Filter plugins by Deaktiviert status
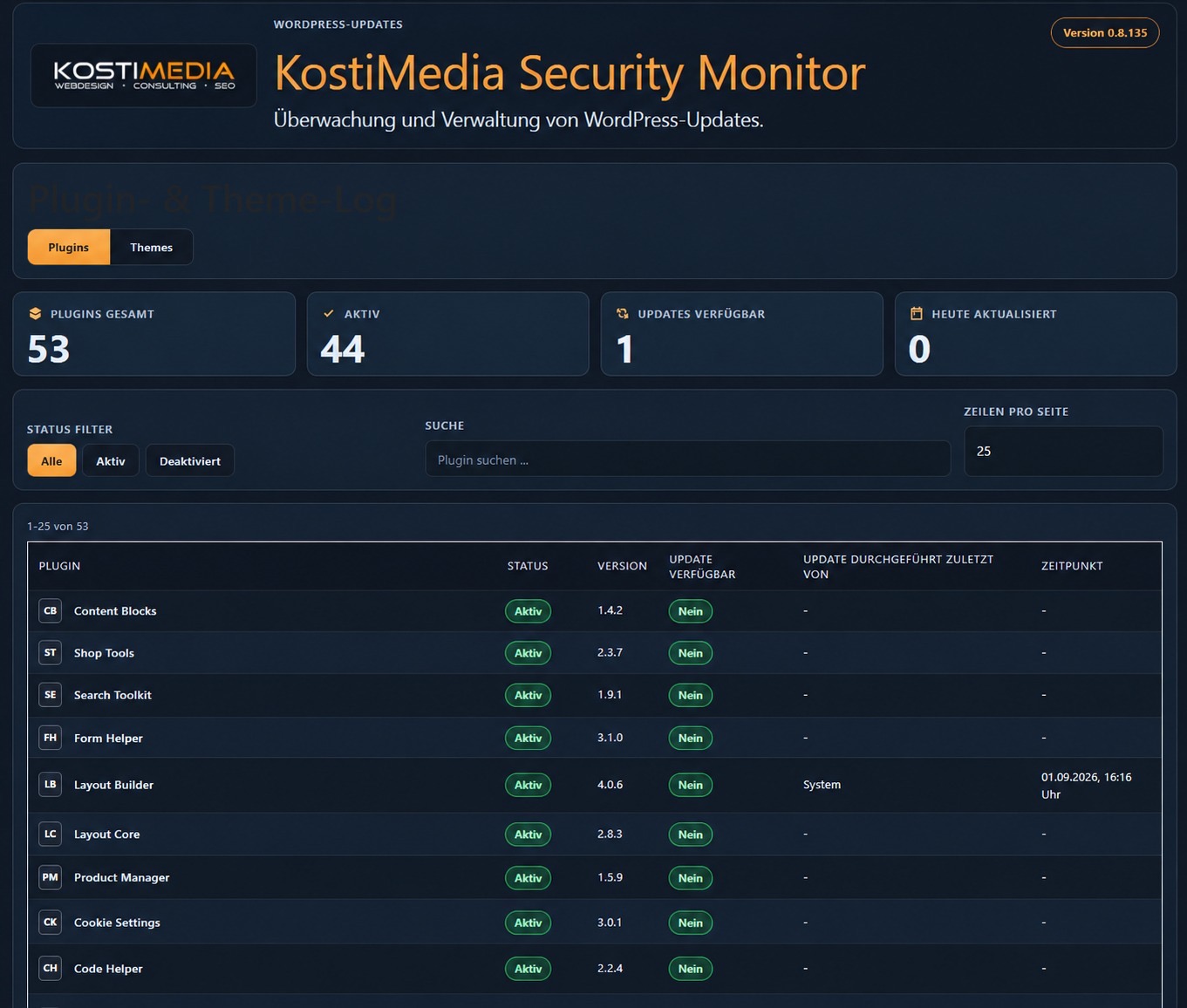Image resolution: width=1187 pixels, height=1008 pixels. (x=190, y=461)
